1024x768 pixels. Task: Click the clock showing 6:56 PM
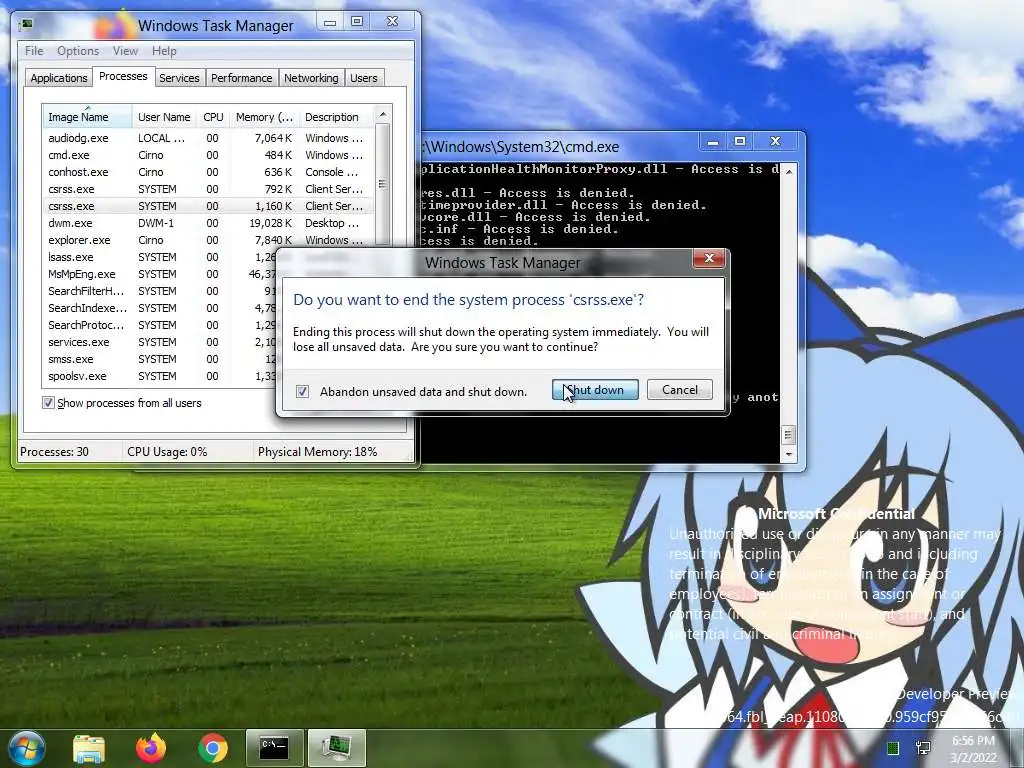(974, 749)
